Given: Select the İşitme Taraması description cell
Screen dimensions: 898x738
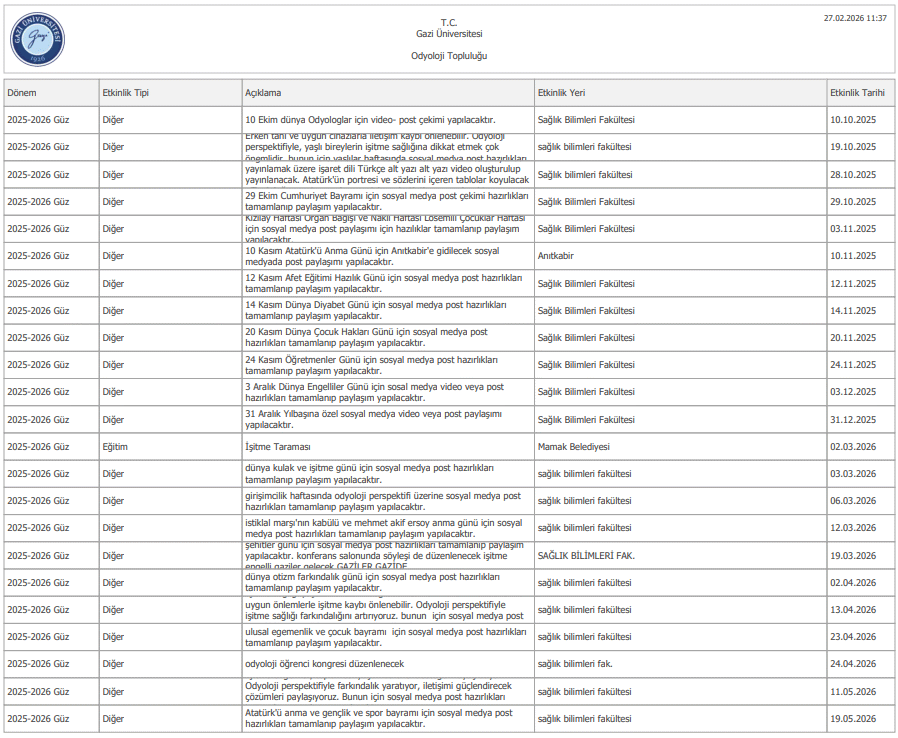Looking at the screenshot, I should click(279, 447).
